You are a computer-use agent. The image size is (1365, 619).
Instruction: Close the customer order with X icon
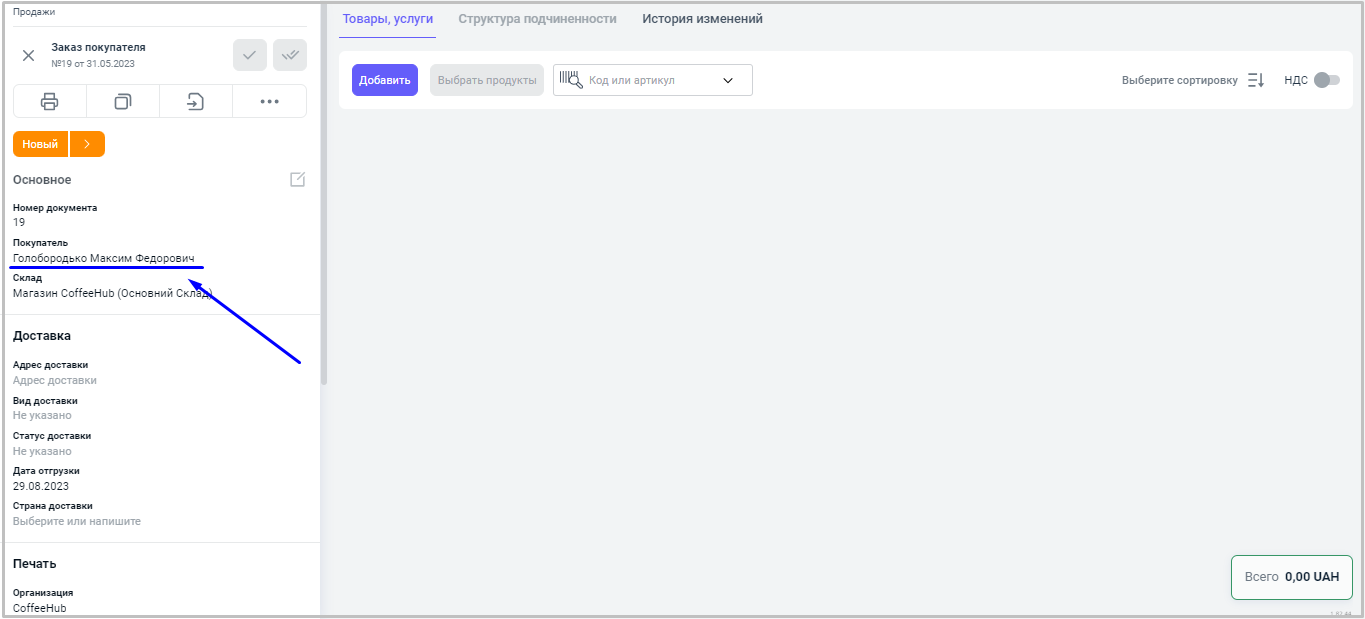pyautogui.click(x=29, y=55)
